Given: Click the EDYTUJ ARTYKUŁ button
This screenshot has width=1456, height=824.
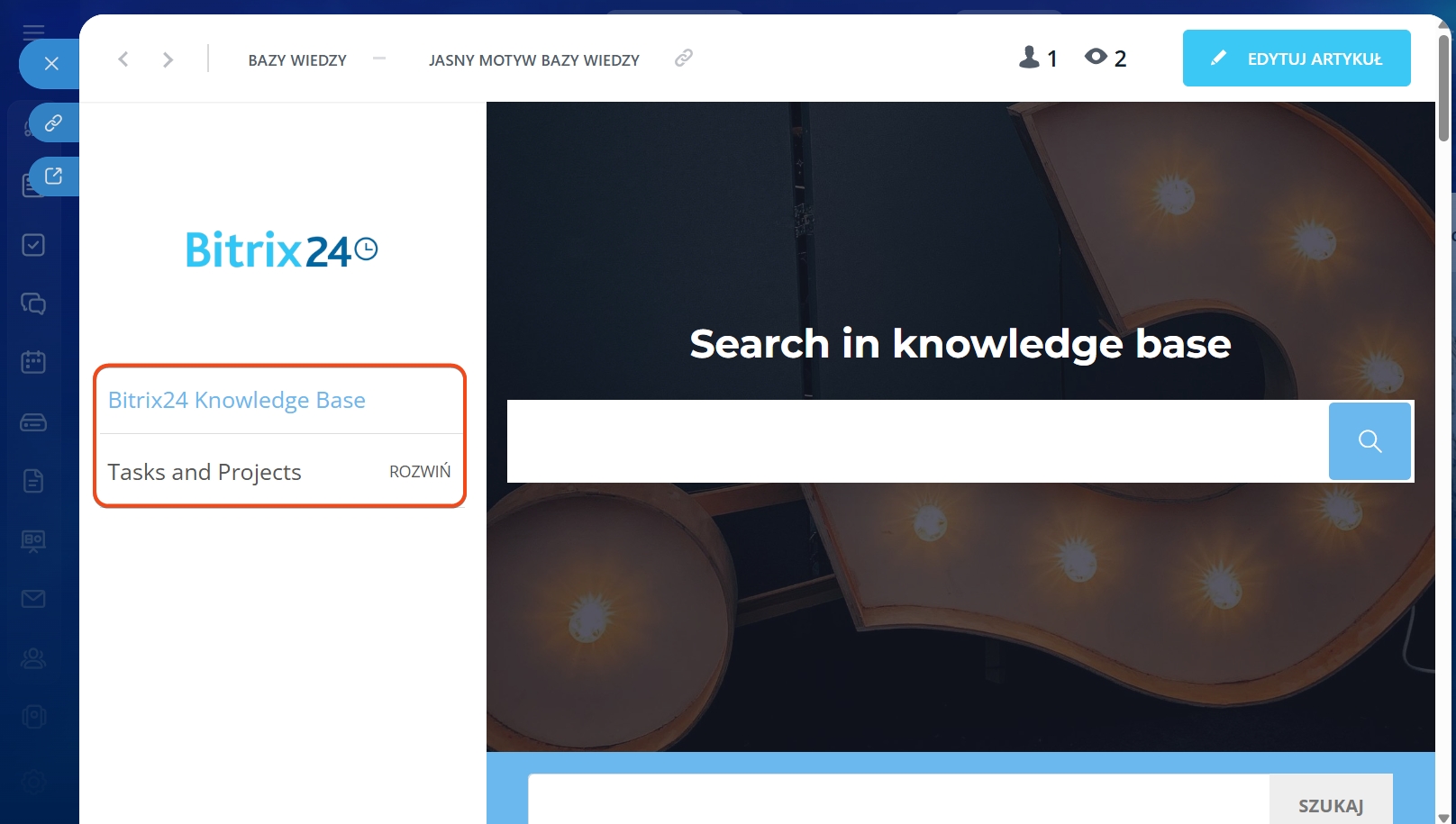Looking at the screenshot, I should [x=1297, y=59].
